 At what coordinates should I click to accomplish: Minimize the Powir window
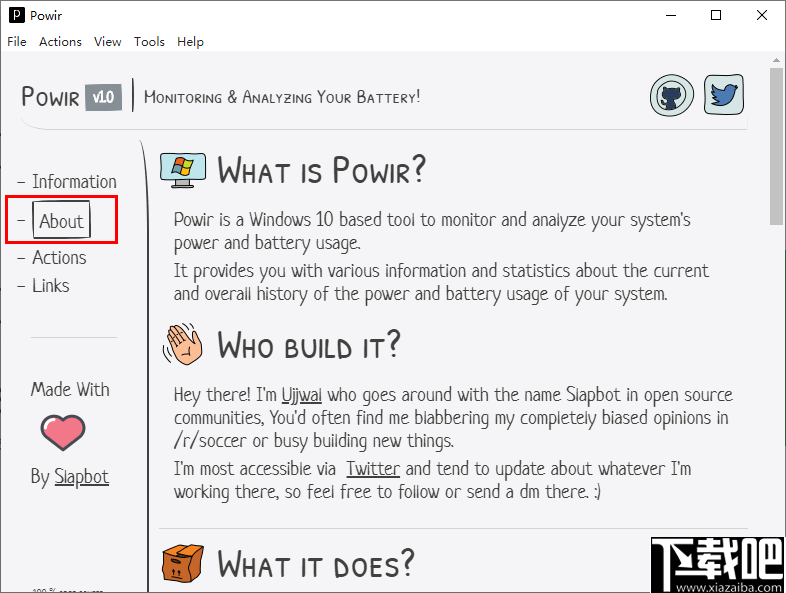[671, 15]
